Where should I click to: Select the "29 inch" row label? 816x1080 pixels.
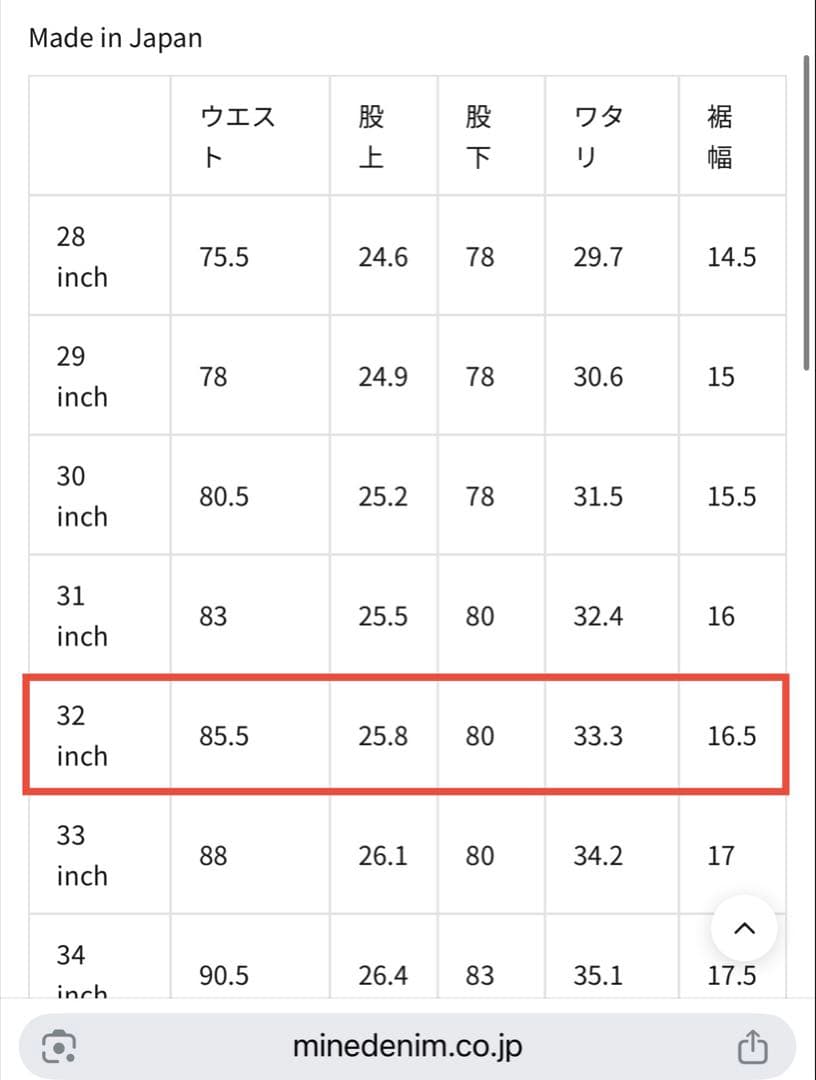[81, 376]
